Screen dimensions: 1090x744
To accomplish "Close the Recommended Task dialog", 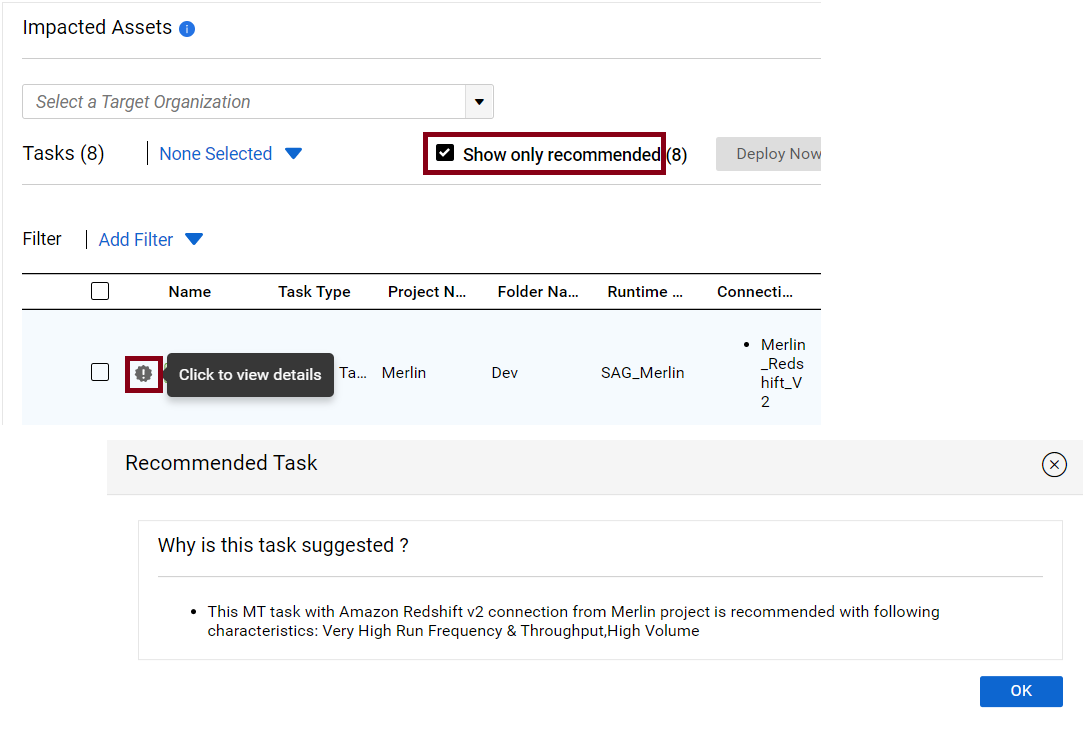I will point(1054,464).
